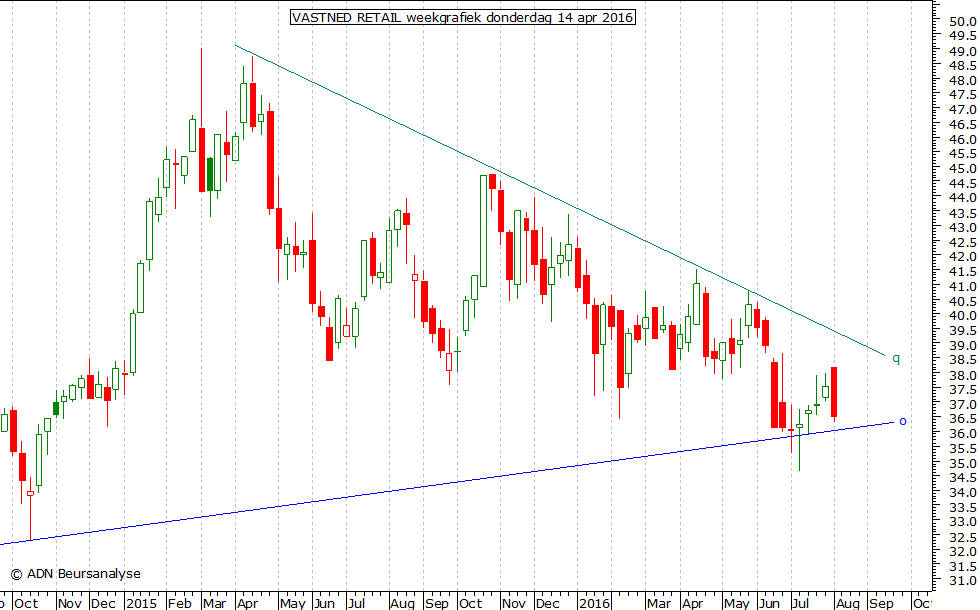The width and height of the screenshot is (980, 610).
Task: Click the 34.0 price axis label
Action: (x=963, y=492)
